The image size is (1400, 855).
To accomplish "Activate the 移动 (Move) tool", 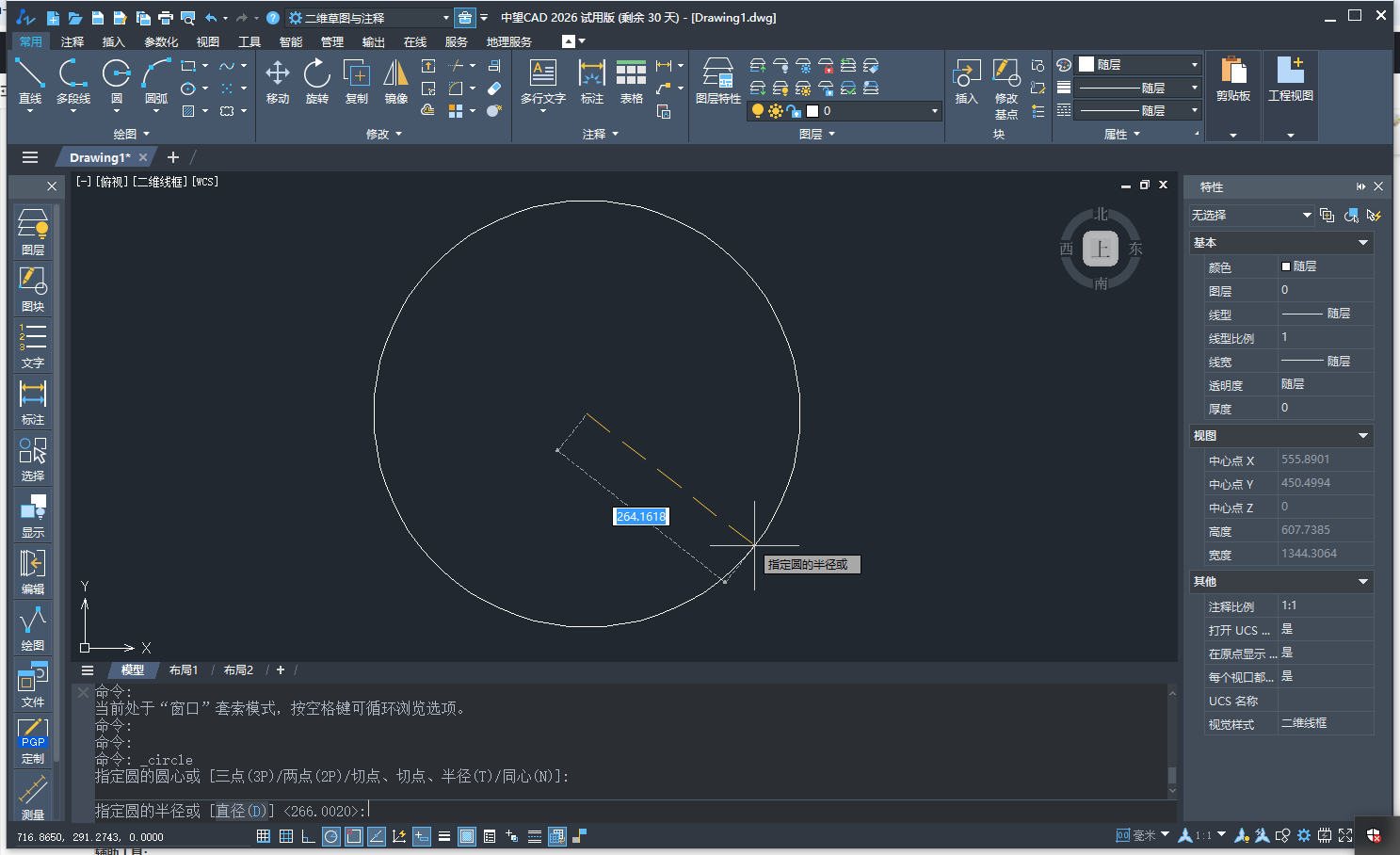I will 278,81.
